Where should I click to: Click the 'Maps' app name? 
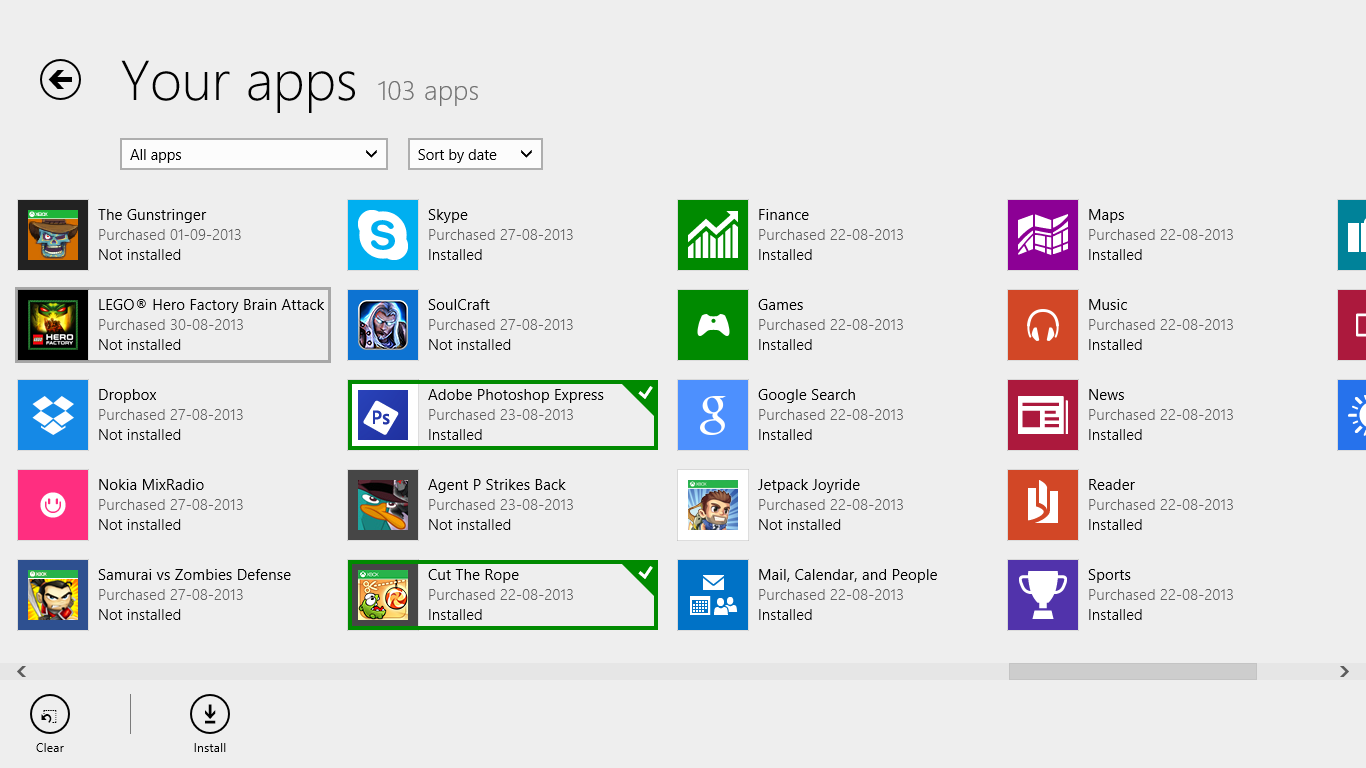[1106, 215]
